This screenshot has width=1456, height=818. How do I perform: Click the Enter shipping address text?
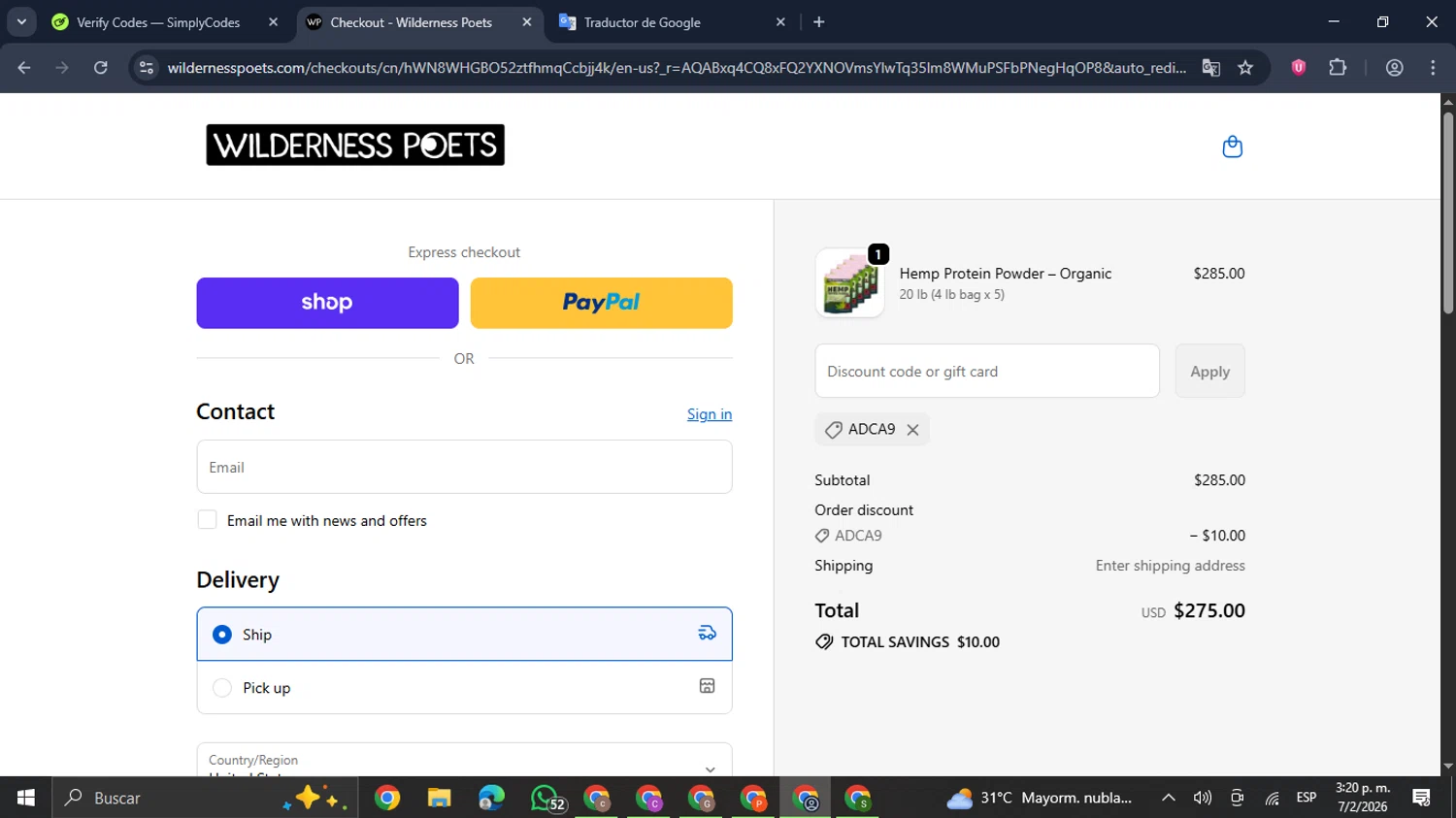click(x=1170, y=566)
